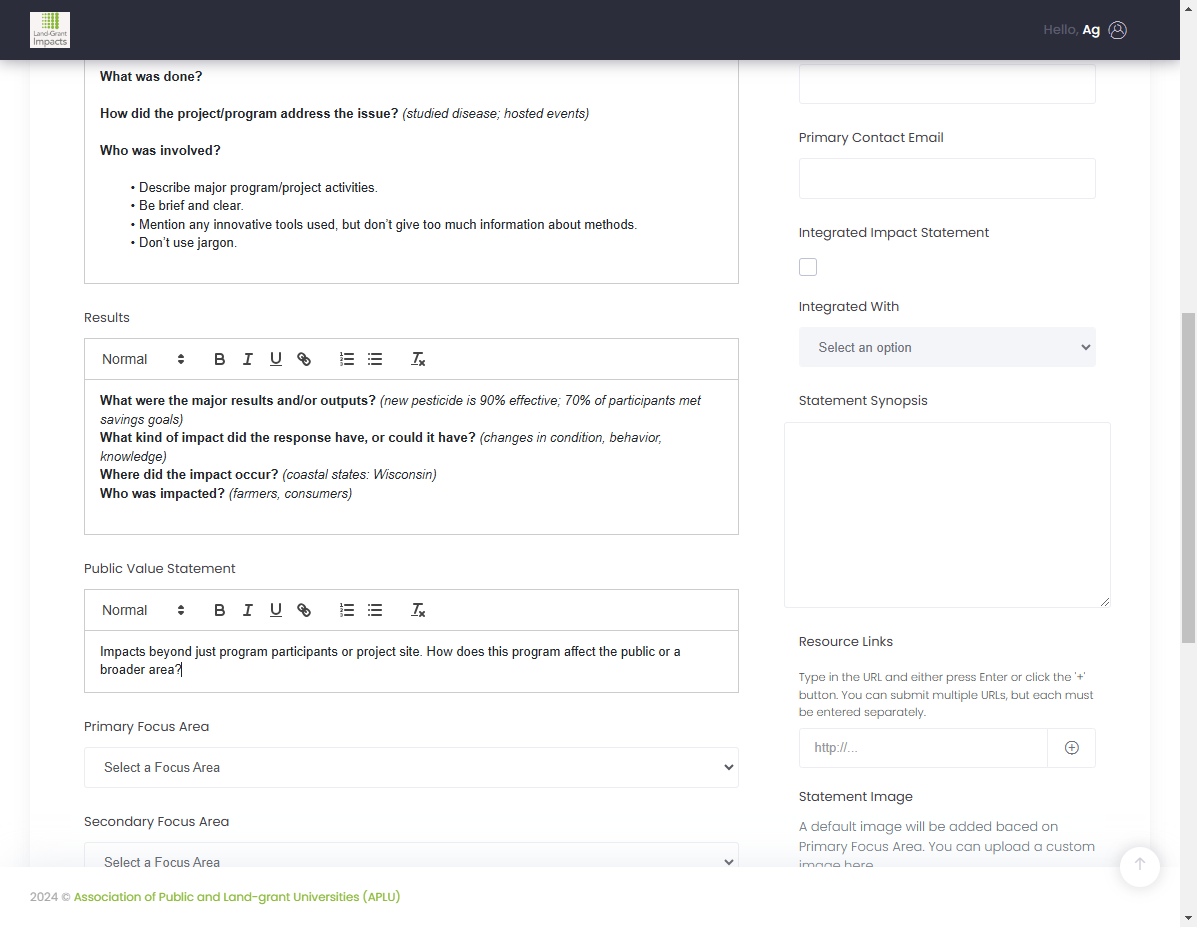Screen dimensions: 1197x927
Task: Click the 'Be brief and clear.' bullet
Action: pos(191,205)
